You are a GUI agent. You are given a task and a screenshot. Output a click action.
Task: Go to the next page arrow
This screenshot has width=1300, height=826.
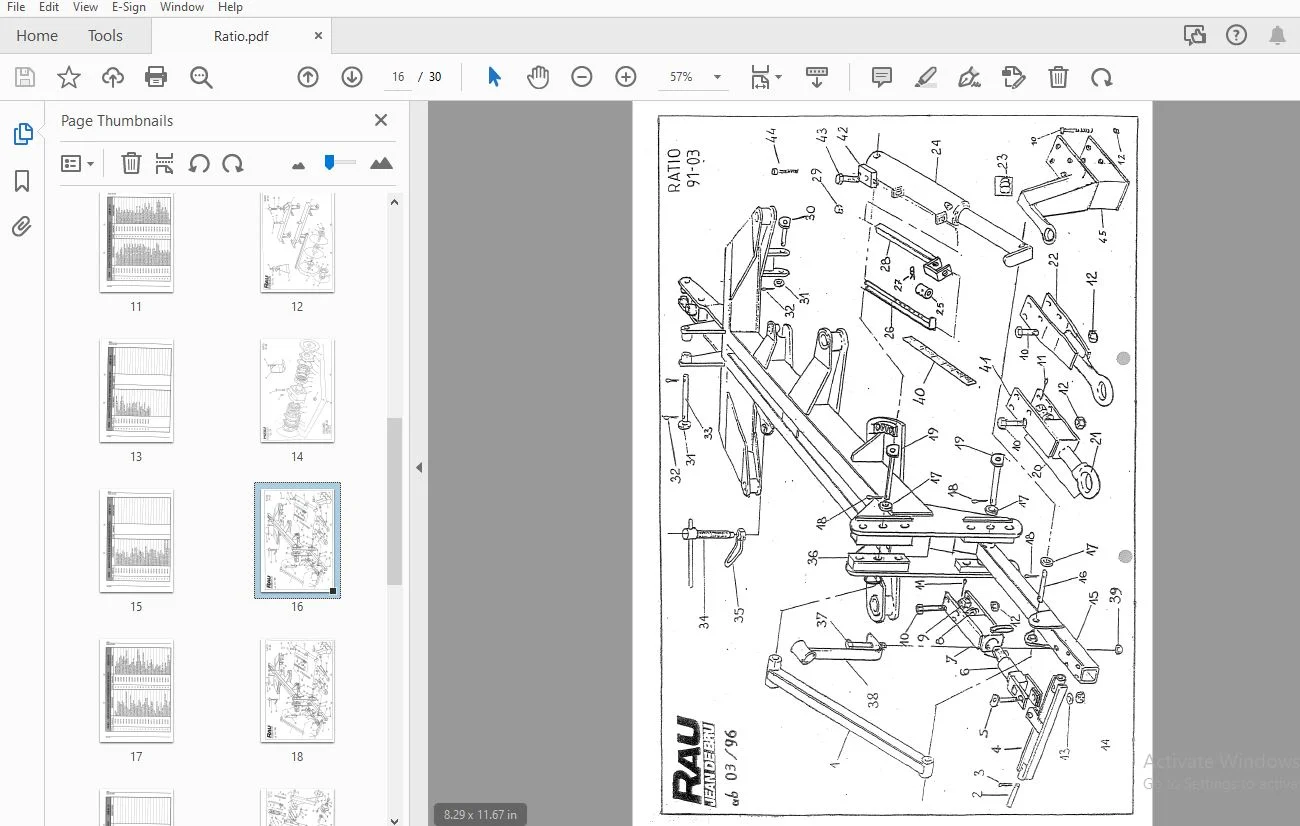pyautogui.click(x=352, y=77)
